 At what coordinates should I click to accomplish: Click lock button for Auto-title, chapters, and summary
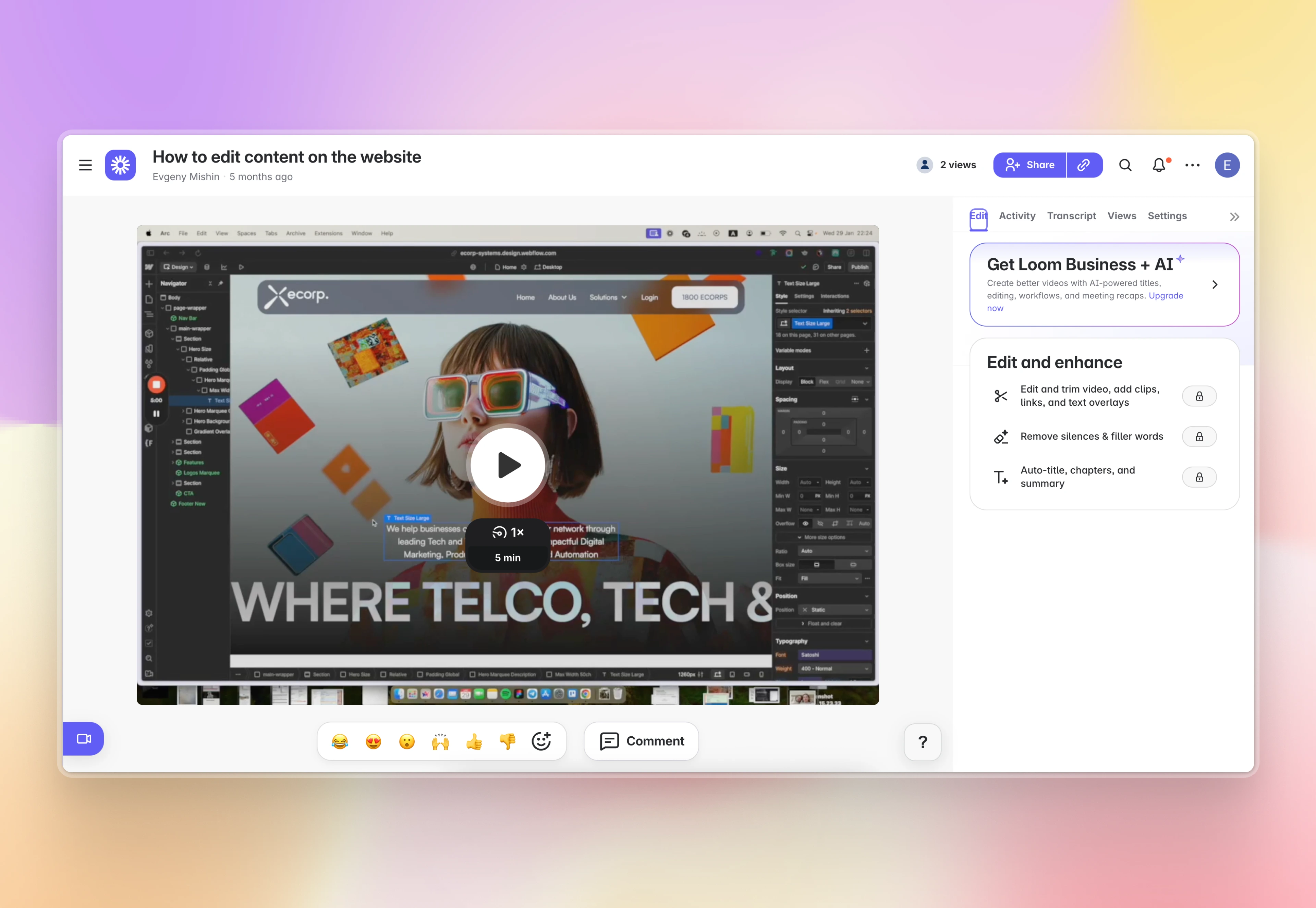coord(1199,477)
